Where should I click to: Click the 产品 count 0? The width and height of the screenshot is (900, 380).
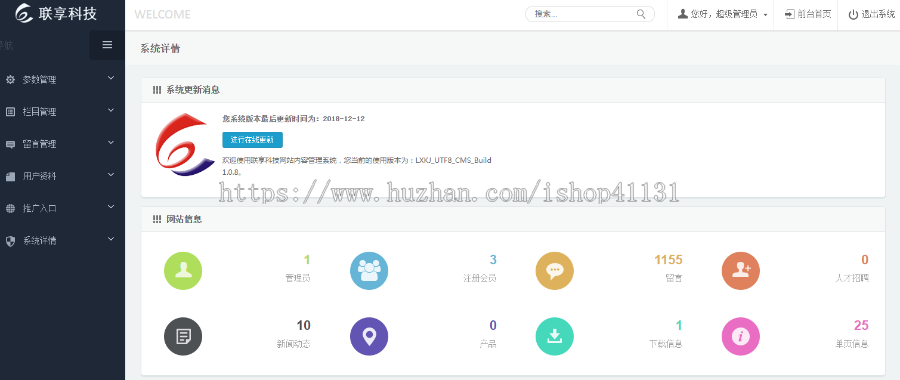(x=492, y=325)
